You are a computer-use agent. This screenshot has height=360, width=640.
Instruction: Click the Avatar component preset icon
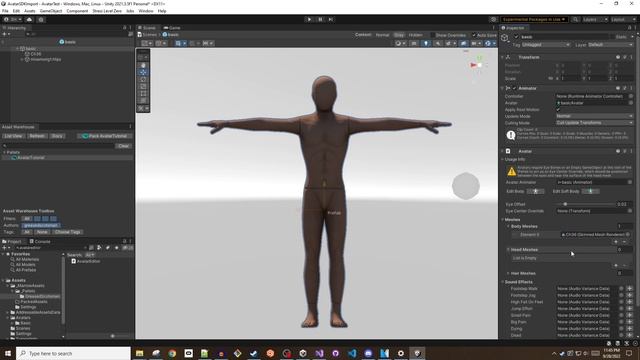coord(624,151)
